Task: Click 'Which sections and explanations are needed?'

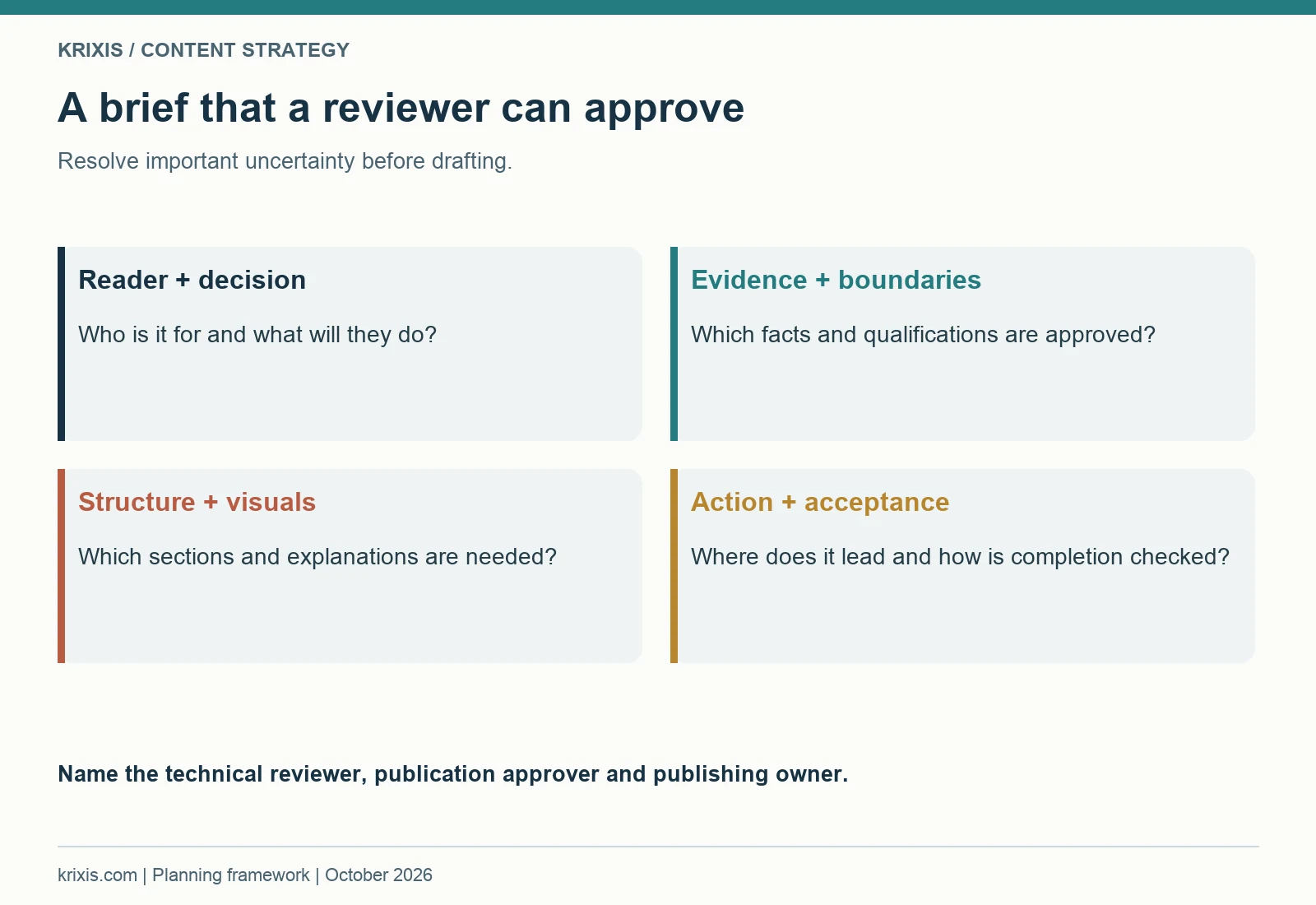Action: pyautogui.click(x=317, y=557)
